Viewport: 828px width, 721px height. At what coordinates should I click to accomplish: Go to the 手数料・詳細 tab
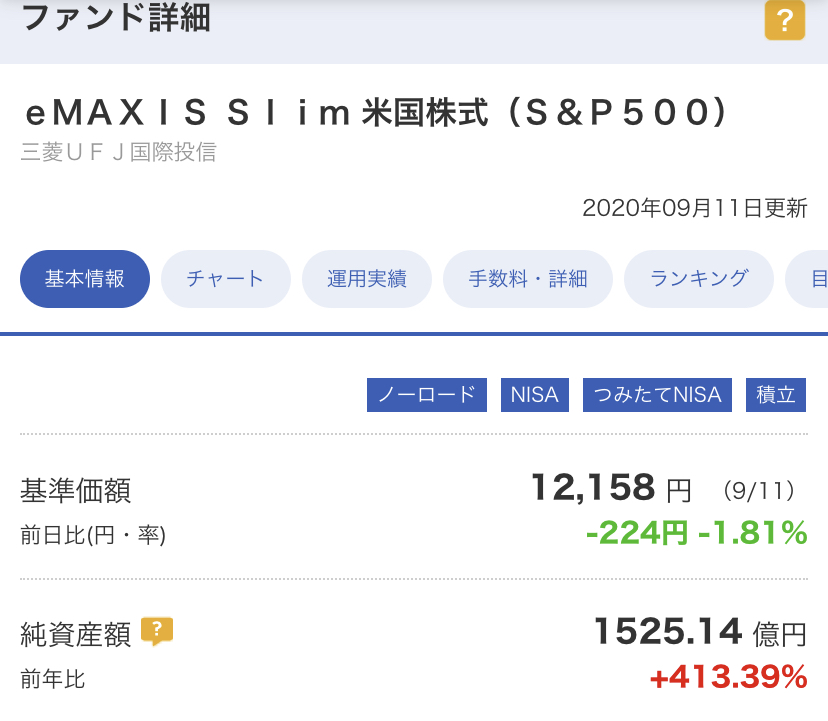point(528,279)
